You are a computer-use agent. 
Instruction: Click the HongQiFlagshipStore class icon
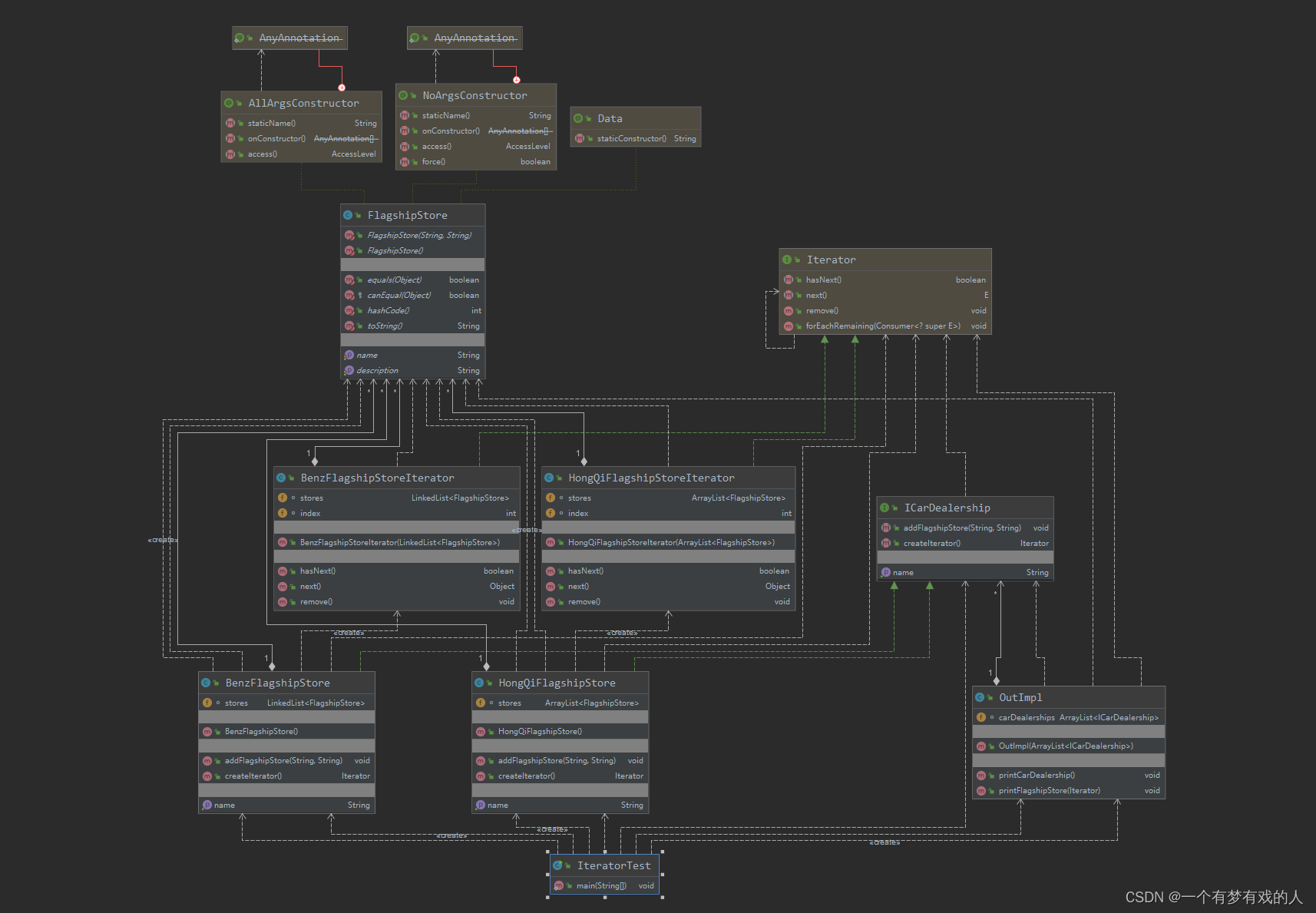pyautogui.click(x=479, y=683)
